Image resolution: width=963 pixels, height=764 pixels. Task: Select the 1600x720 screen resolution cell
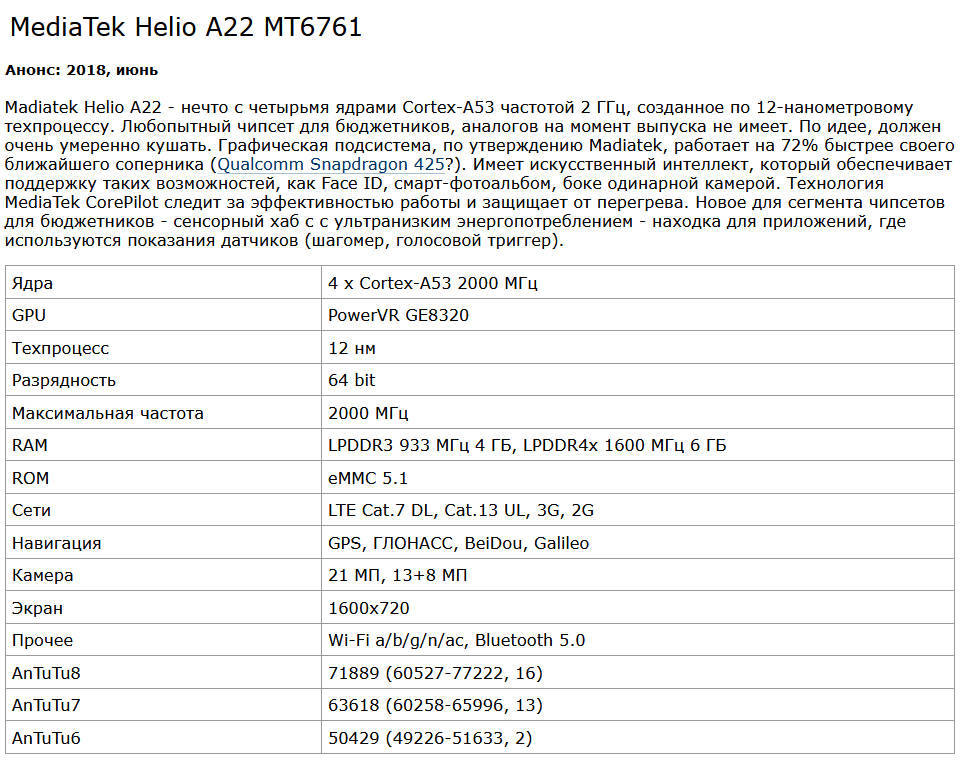tap(369, 608)
